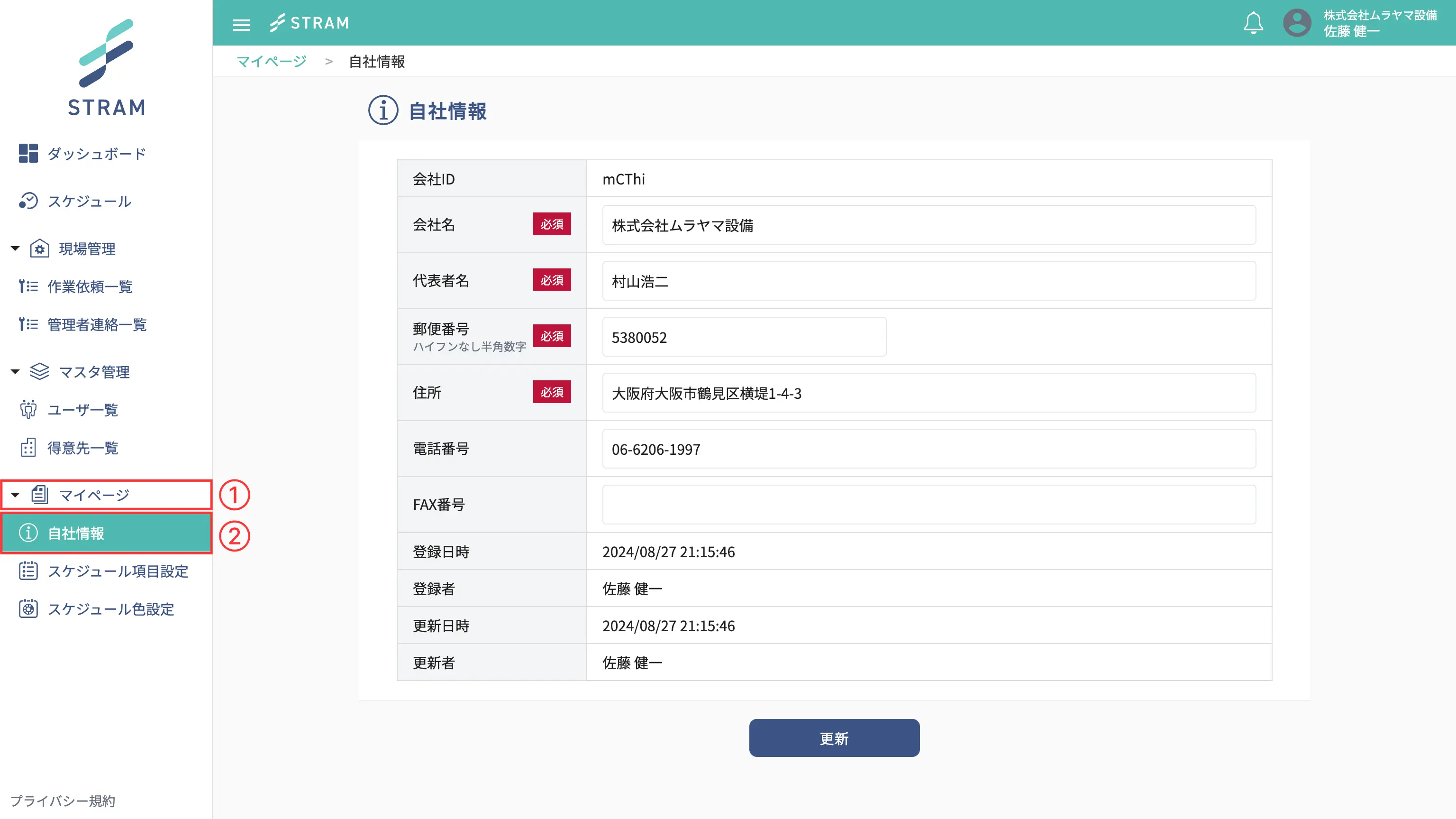1456x819 pixels.
Task: Click the notification bell icon
Action: (1253, 23)
